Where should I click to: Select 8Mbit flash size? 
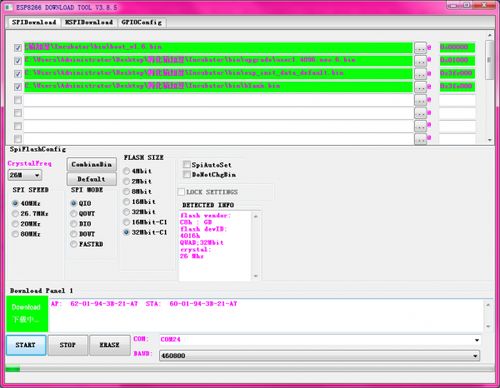tap(126, 191)
